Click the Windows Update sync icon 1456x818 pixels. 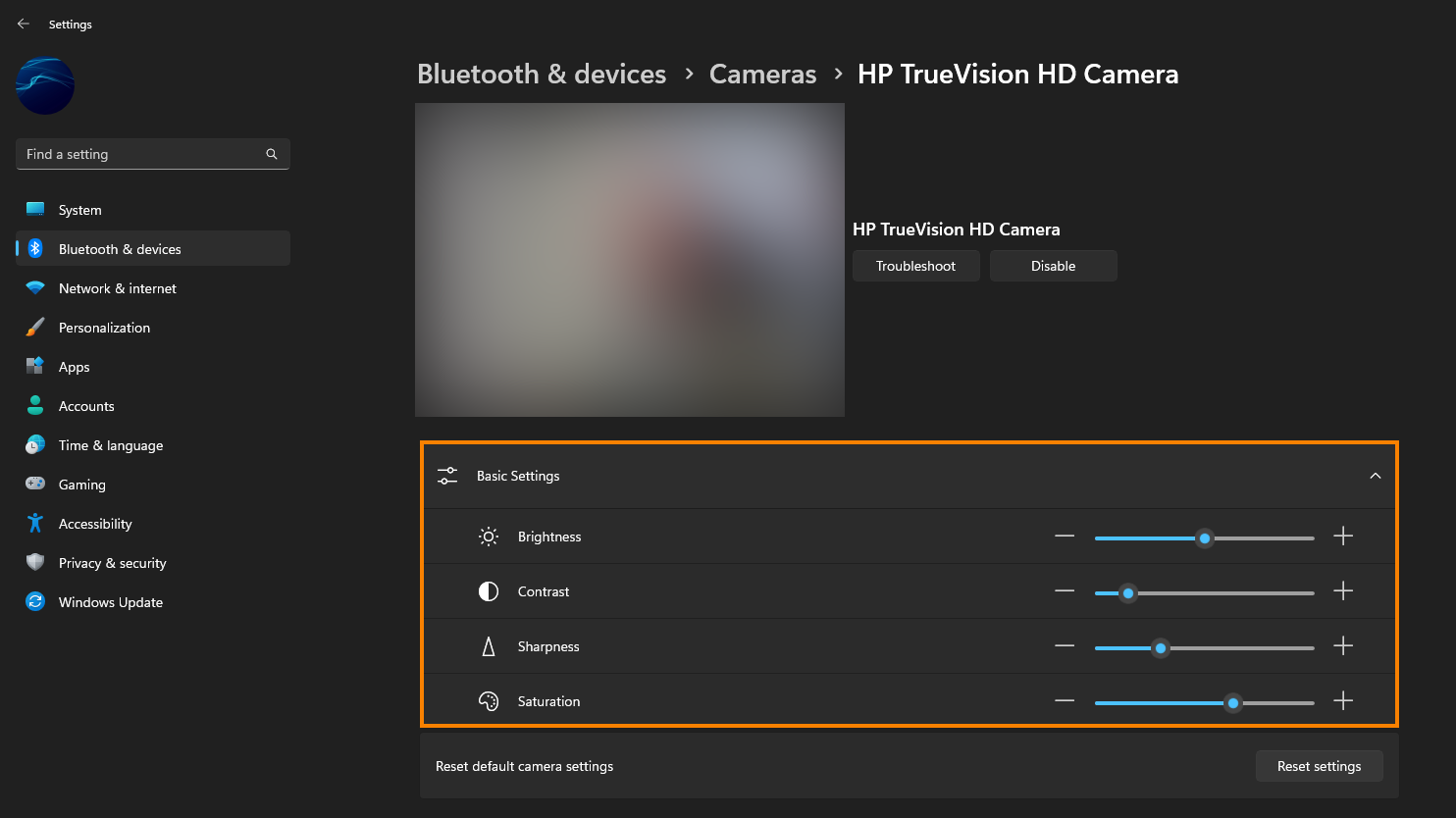[35, 601]
